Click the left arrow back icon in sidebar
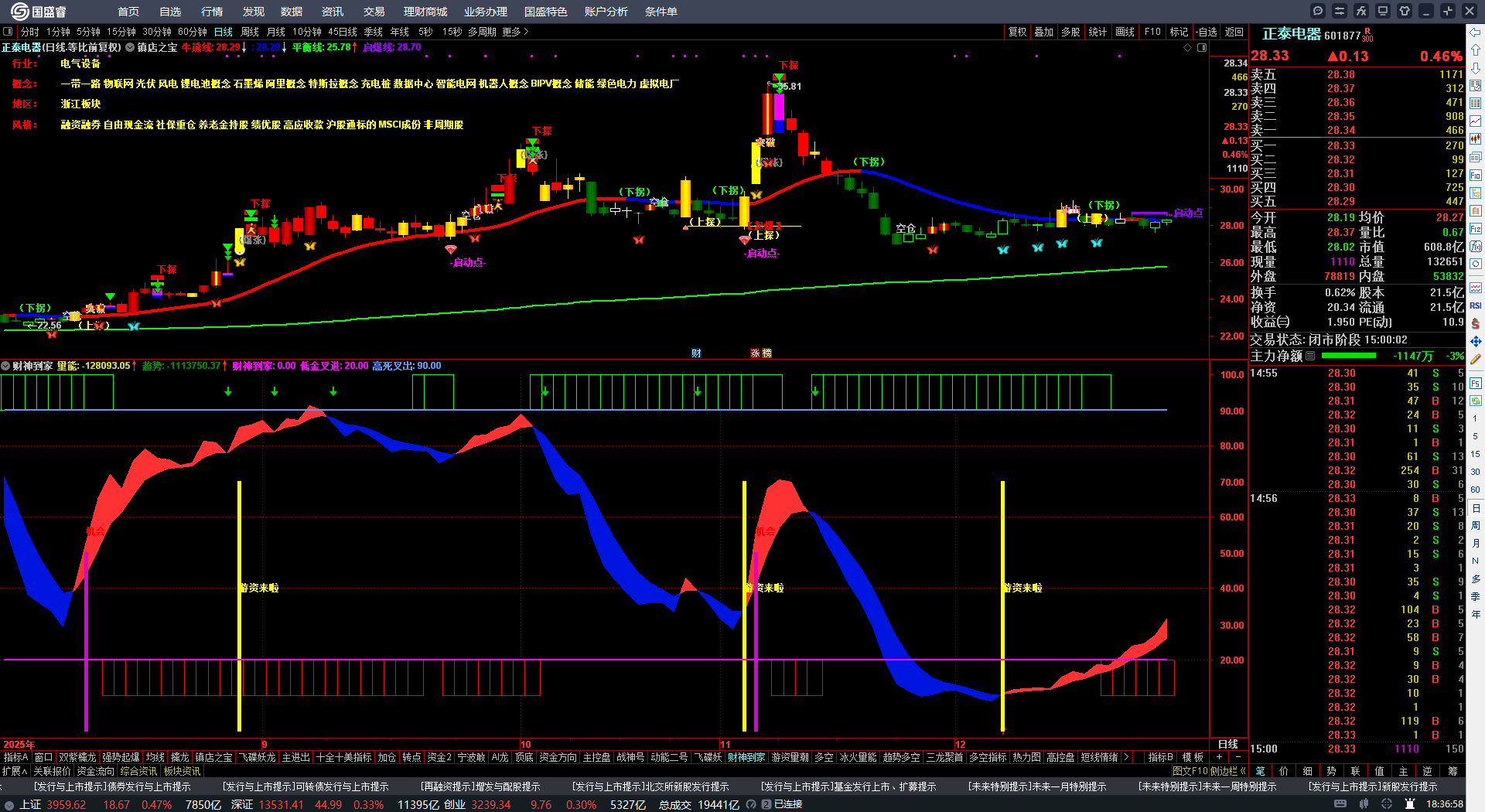The image size is (1485, 812). click(x=1476, y=32)
